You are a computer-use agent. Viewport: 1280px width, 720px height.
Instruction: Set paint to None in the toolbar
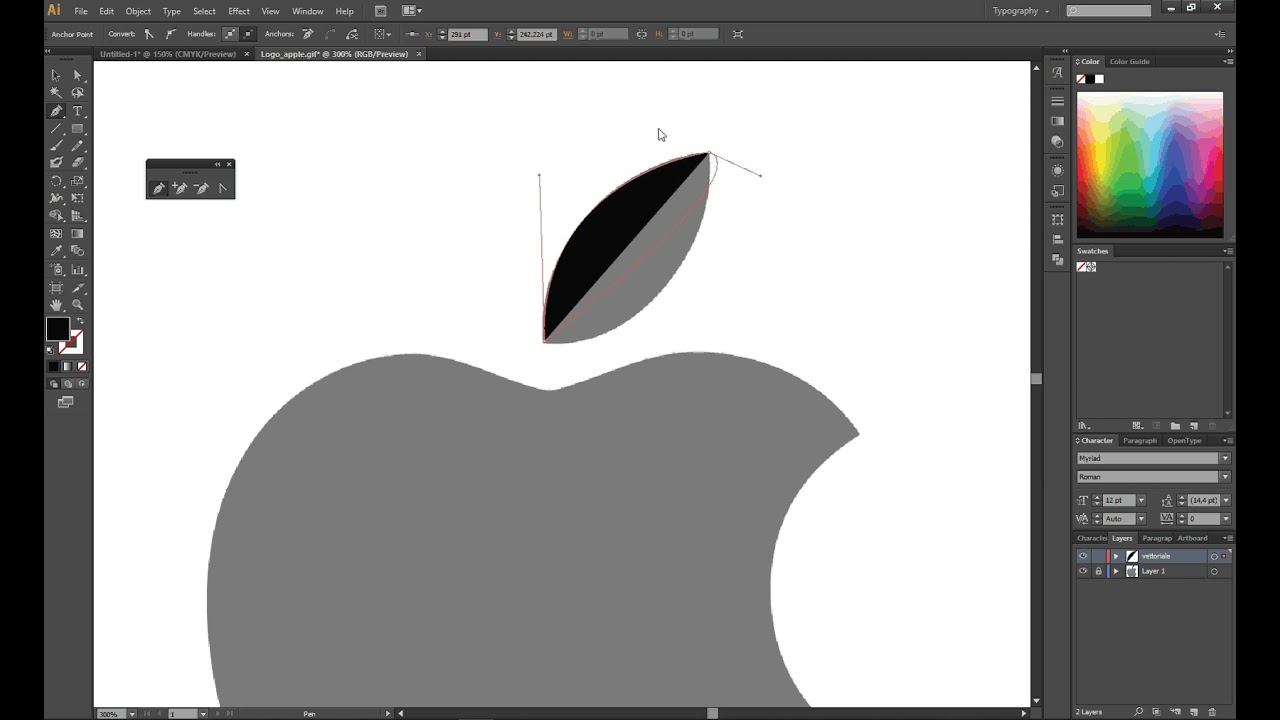tap(82, 367)
